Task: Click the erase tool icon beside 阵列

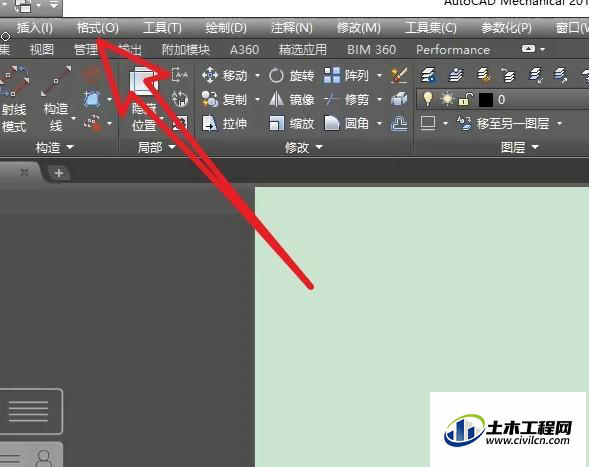Action: (399, 76)
